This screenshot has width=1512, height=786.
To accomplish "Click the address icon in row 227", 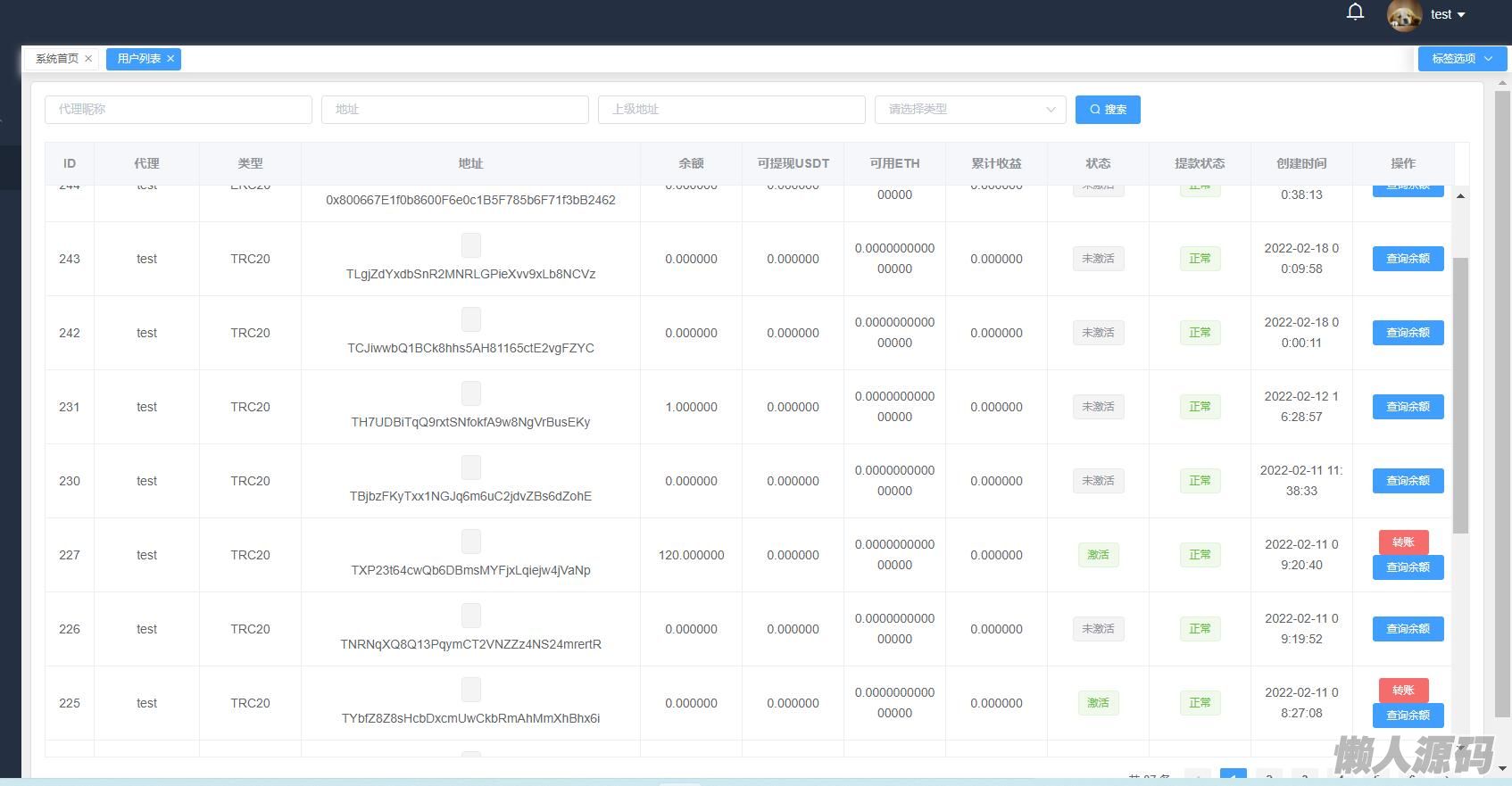I will click(471, 542).
